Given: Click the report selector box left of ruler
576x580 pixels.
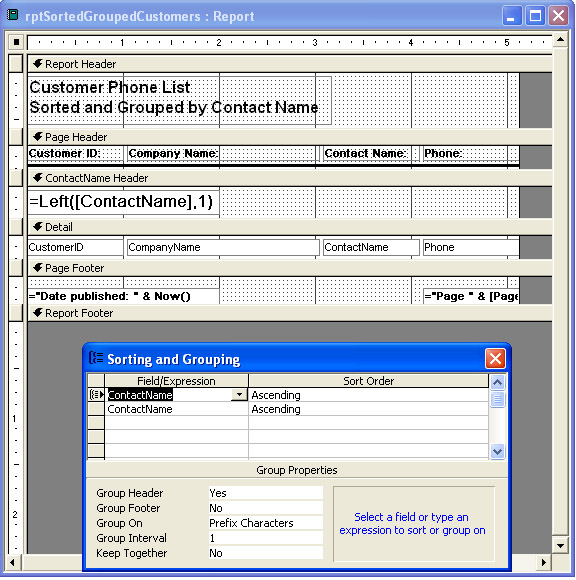Looking at the screenshot, I should point(16,42).
